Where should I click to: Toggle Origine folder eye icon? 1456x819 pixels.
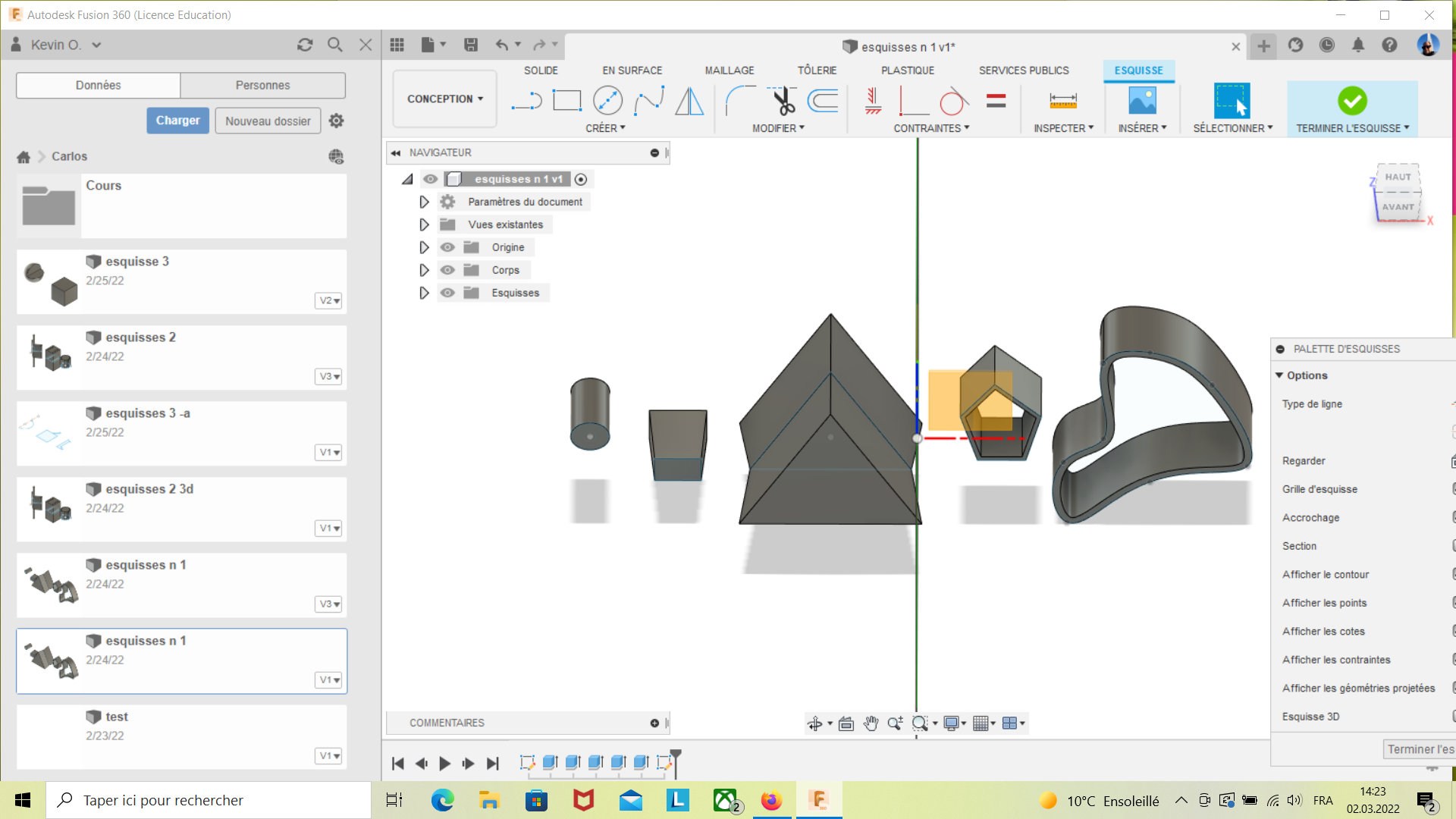(447, 247)
